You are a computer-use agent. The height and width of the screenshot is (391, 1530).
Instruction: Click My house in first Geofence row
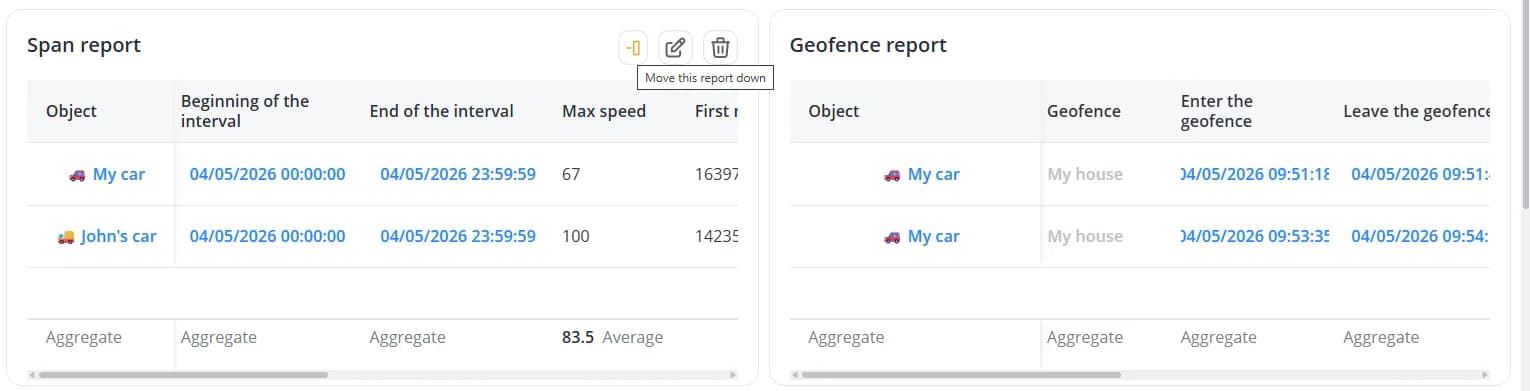[x=1085, y=174]
